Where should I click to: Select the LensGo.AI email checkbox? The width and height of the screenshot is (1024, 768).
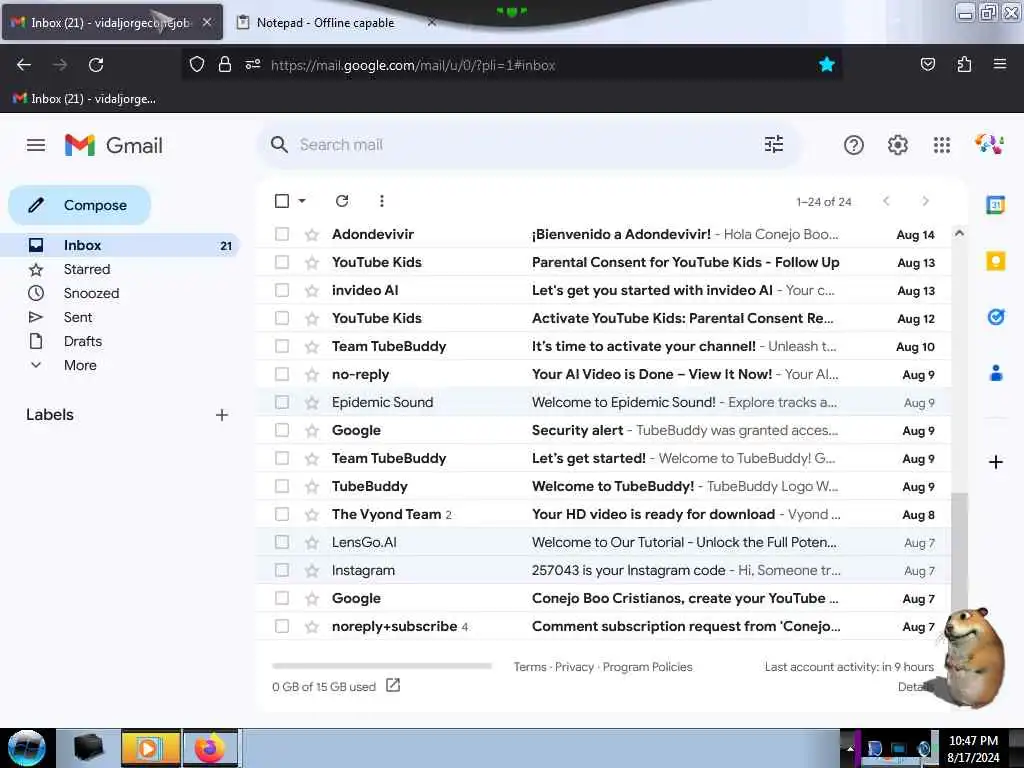pos(282,542)
